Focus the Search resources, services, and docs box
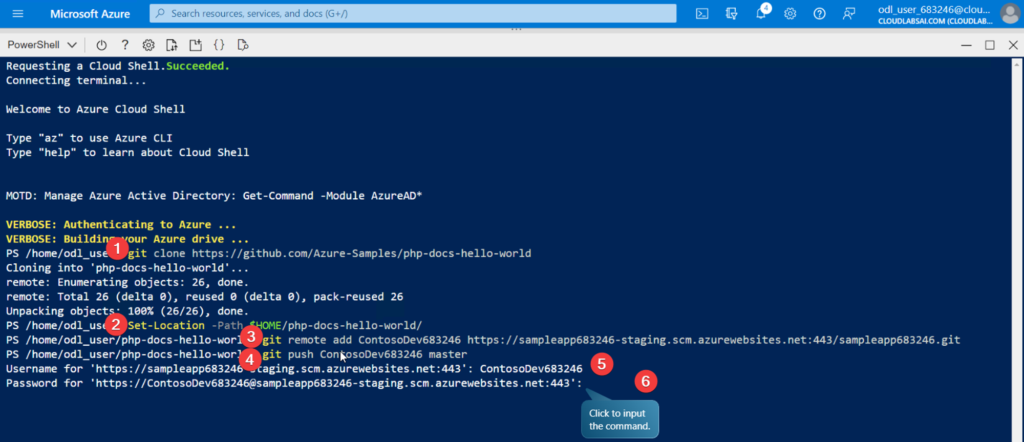This screenshot has height=442, width=1024. coord(413,13)
